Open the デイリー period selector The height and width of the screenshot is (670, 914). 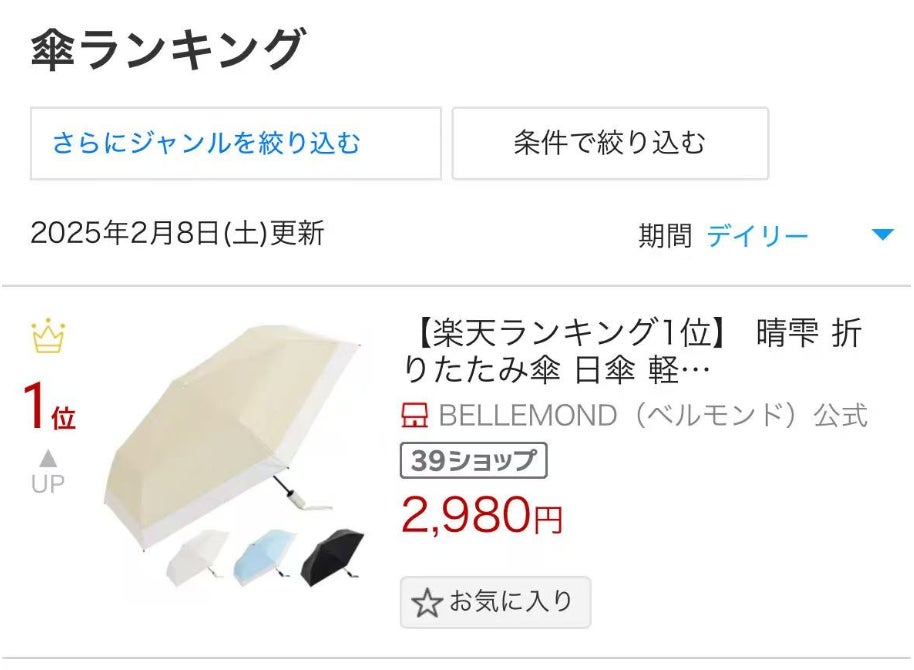point(757,236)
